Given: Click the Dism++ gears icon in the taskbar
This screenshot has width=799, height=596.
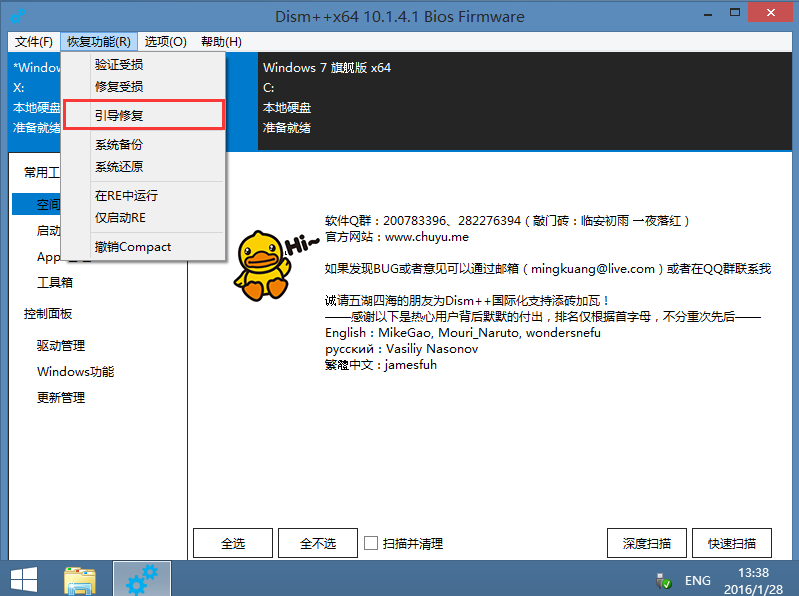Looking at the screenshot, I should [x=142, y=579].
